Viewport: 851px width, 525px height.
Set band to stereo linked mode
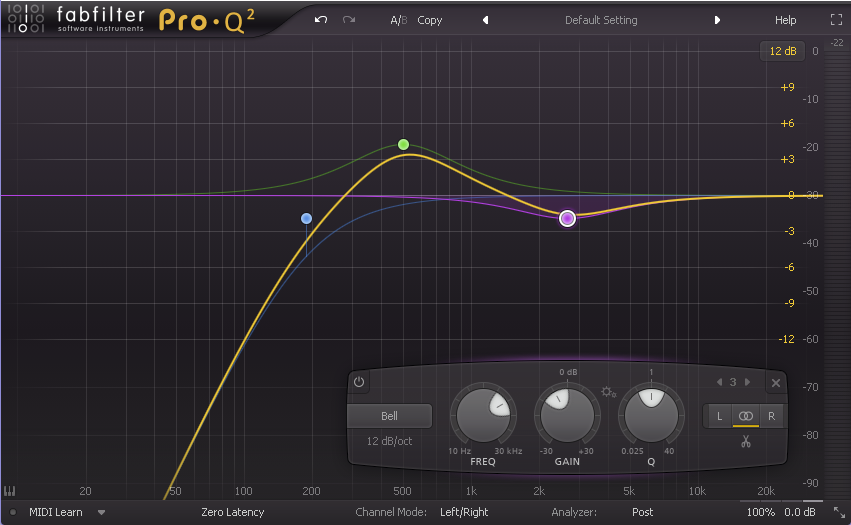coord(746,416)
